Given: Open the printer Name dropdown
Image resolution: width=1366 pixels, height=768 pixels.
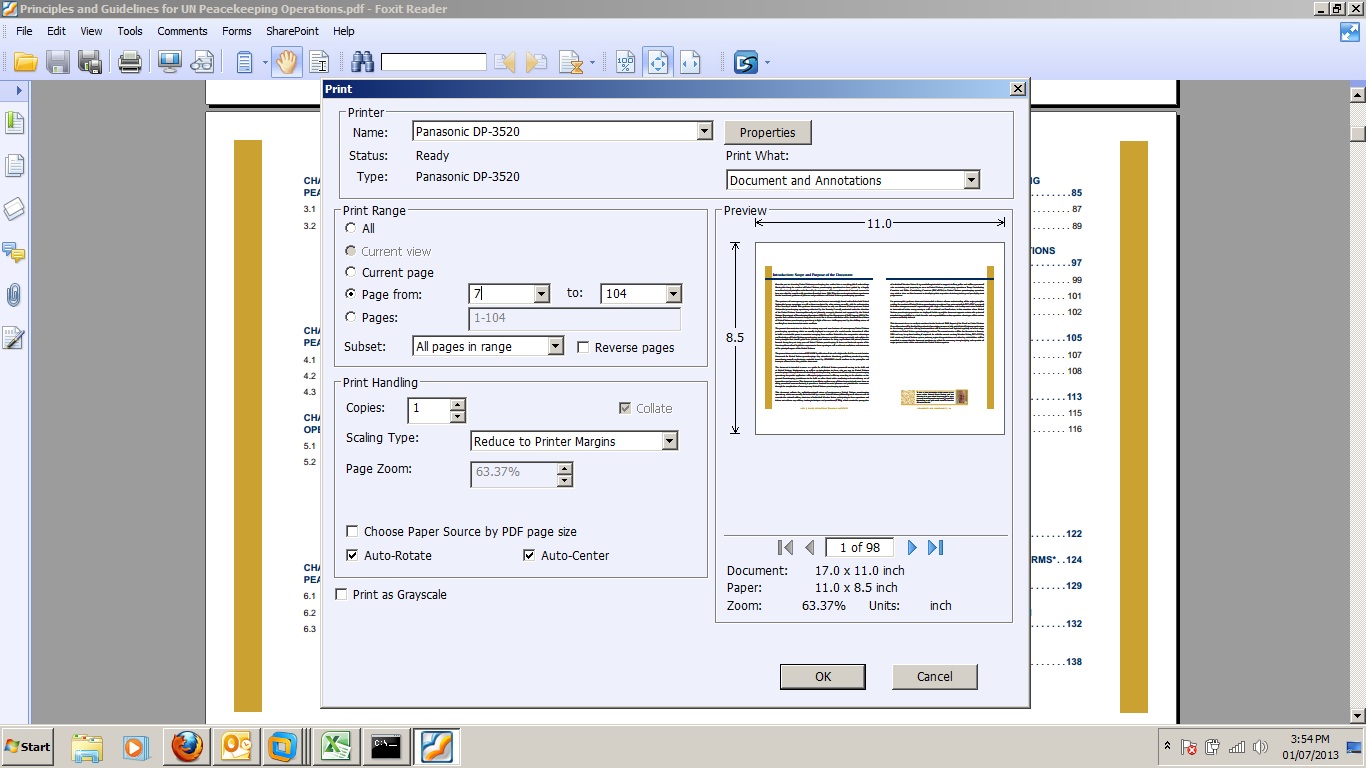Looking at the screenshot, I should click(704, 131).
